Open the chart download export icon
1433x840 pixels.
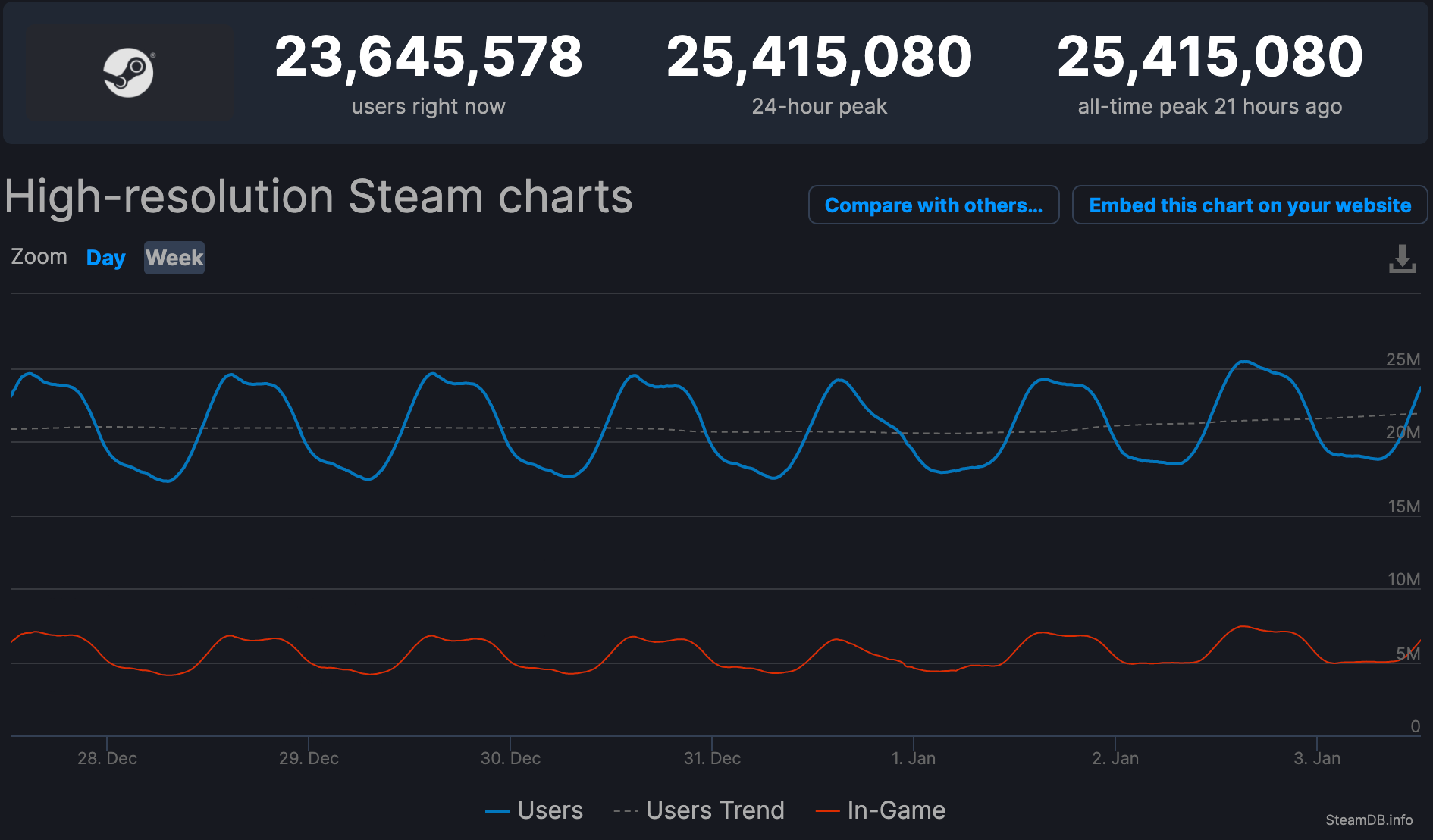(x=1402, y=259)
